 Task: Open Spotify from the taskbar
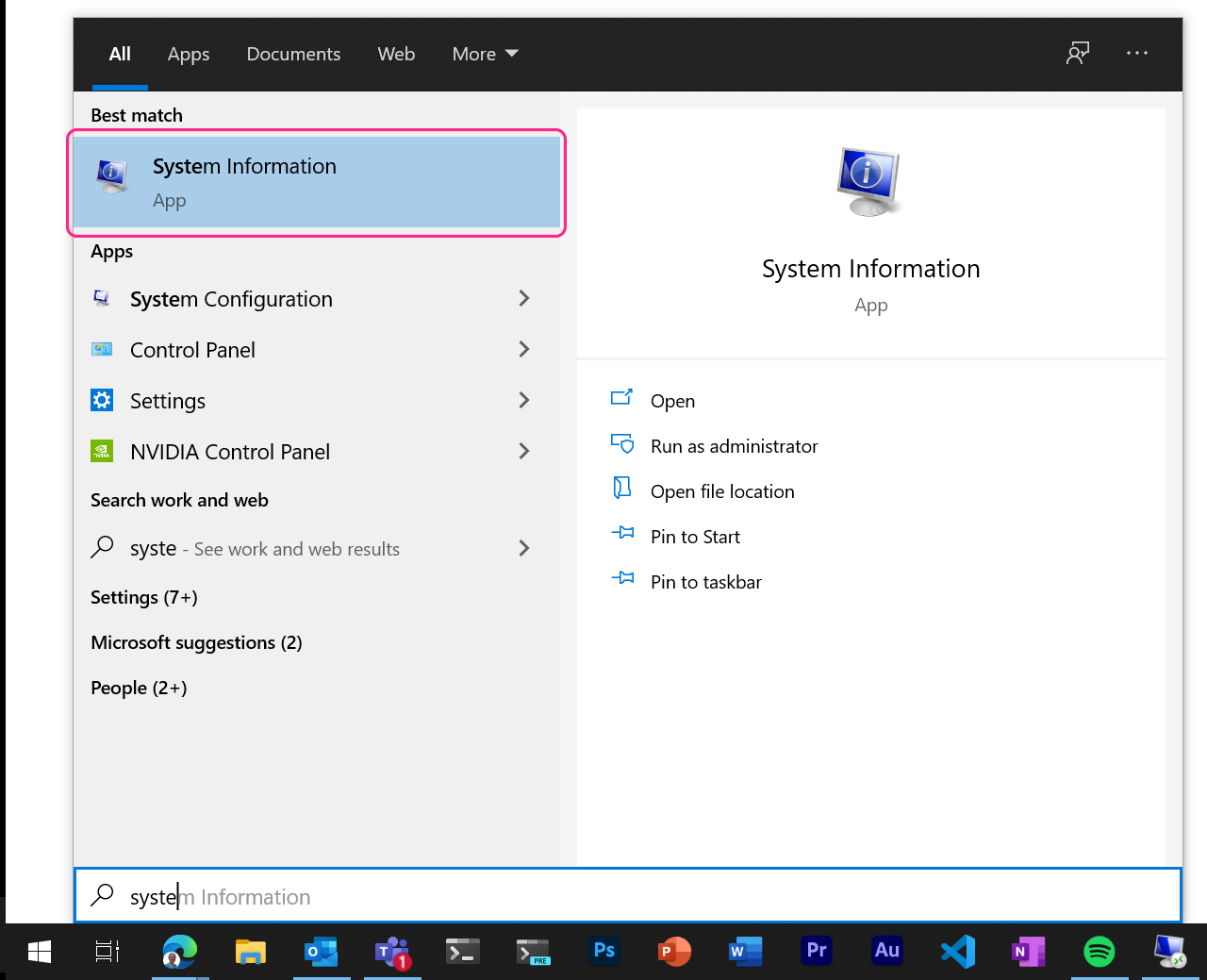(1099, 952)
